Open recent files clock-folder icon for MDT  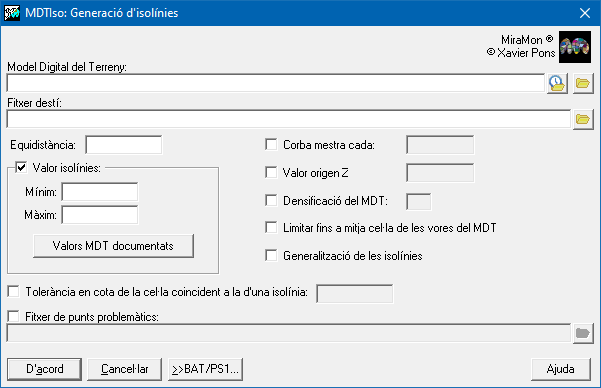[557, 83]
